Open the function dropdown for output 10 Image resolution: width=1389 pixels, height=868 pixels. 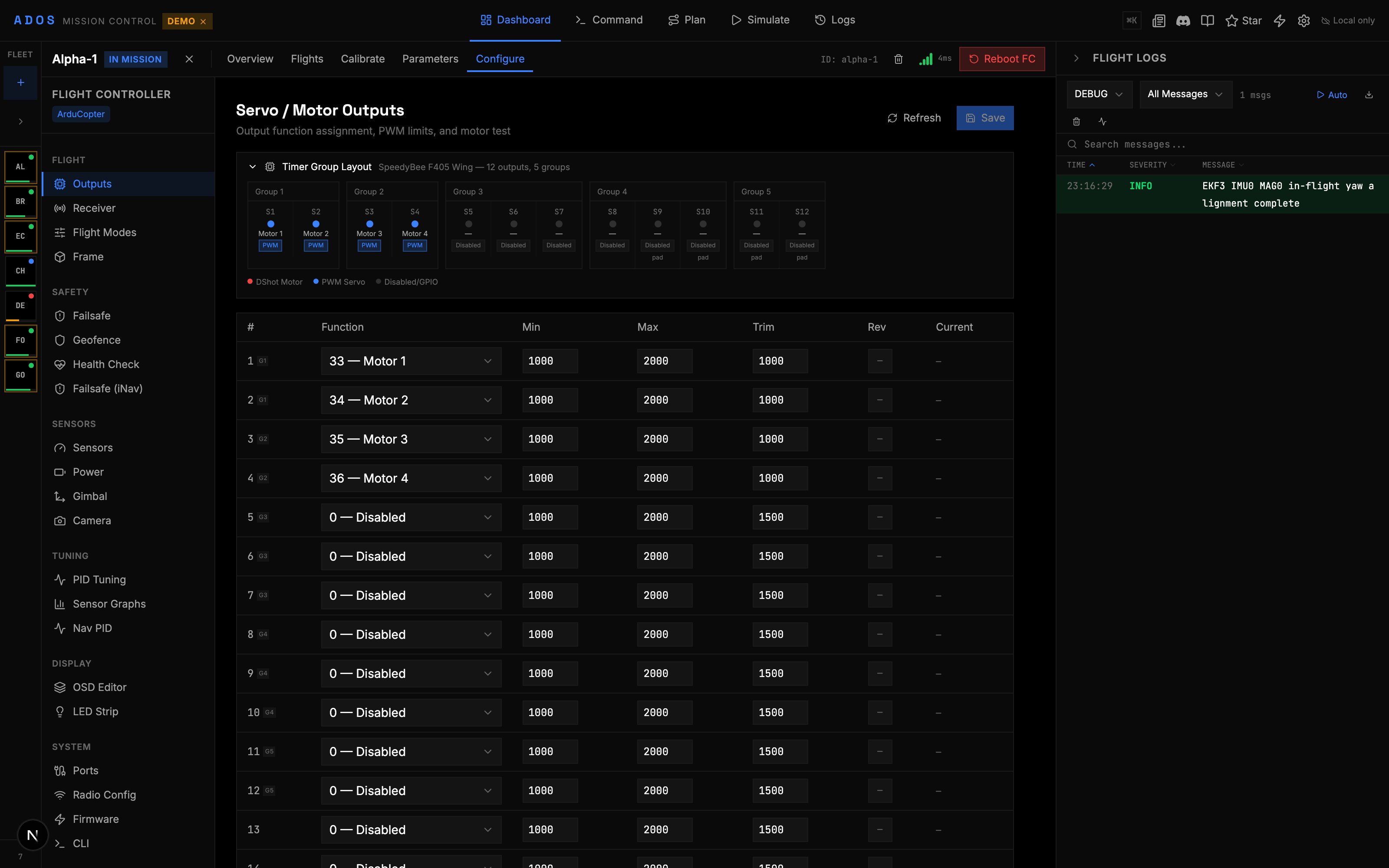click(x=411, y=713)
